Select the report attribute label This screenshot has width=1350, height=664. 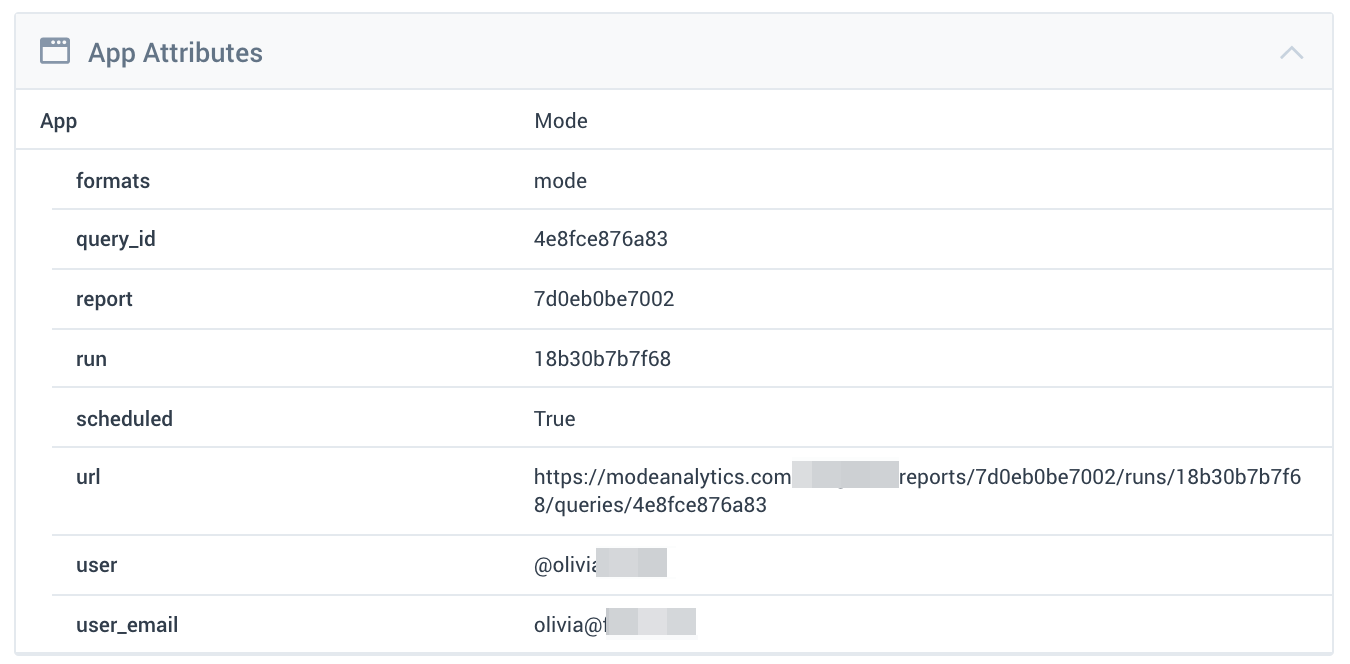click(104, 299)
